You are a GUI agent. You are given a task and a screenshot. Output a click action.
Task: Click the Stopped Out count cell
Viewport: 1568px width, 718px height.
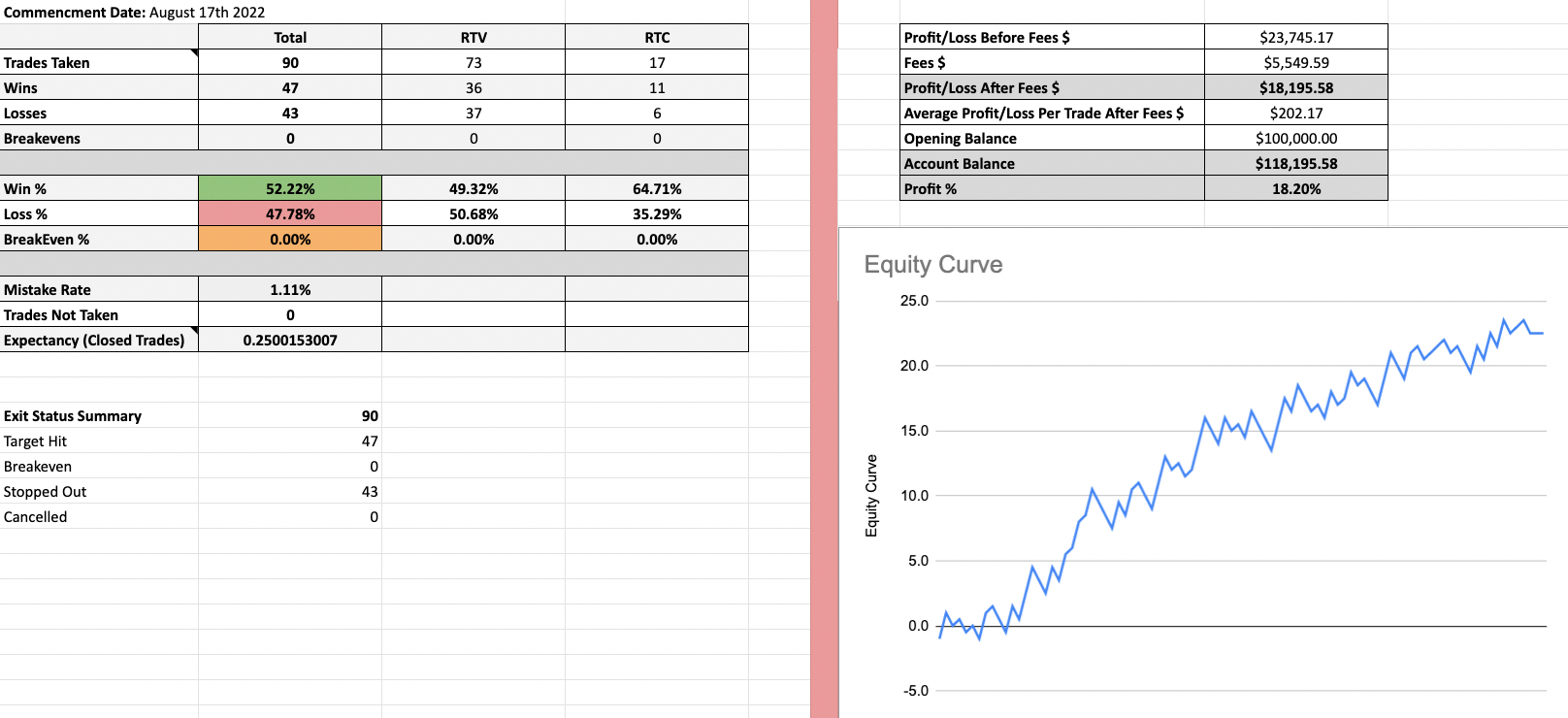click(369, 492)
